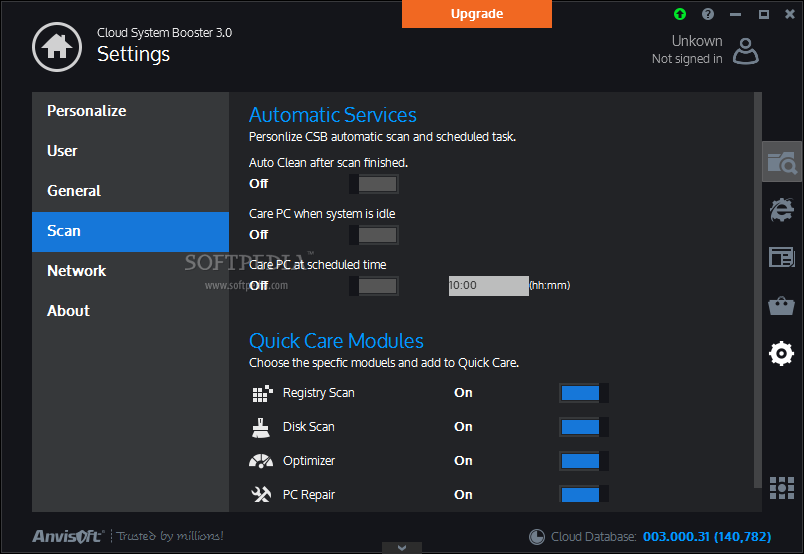Click the user account profile icon
Viewport: 804px width, 554px height.
click(746, 50)
